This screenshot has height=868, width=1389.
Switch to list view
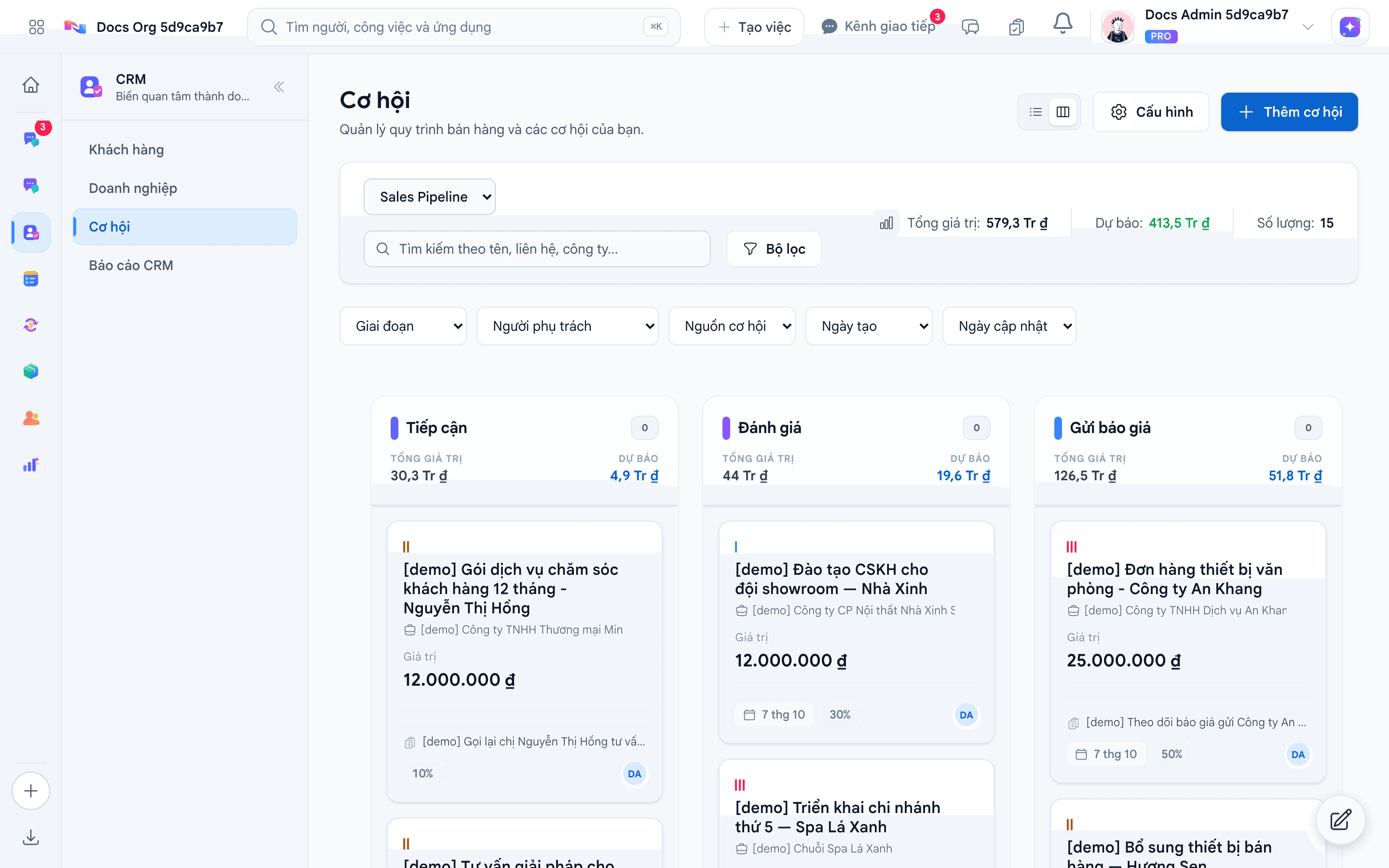(x=1035, y=112)
